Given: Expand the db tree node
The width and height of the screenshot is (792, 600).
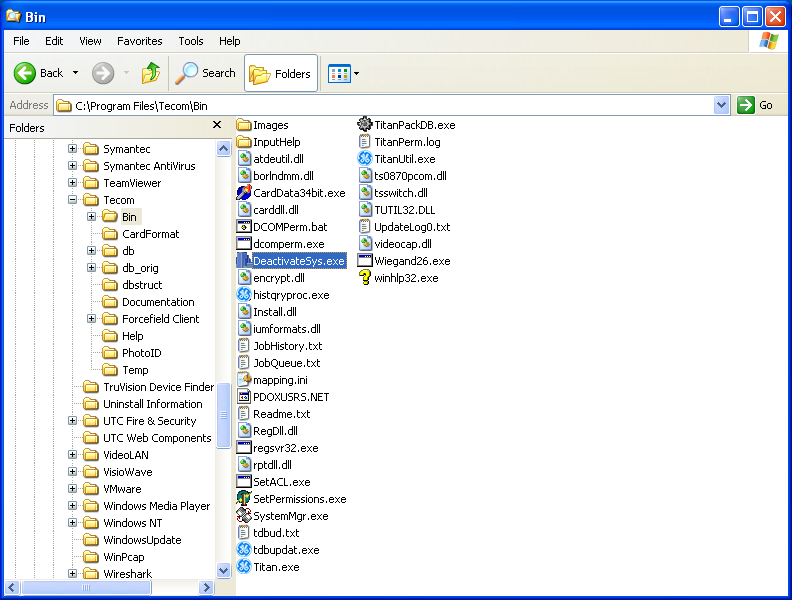Looking at the screenshot, I should click(91, 251).
